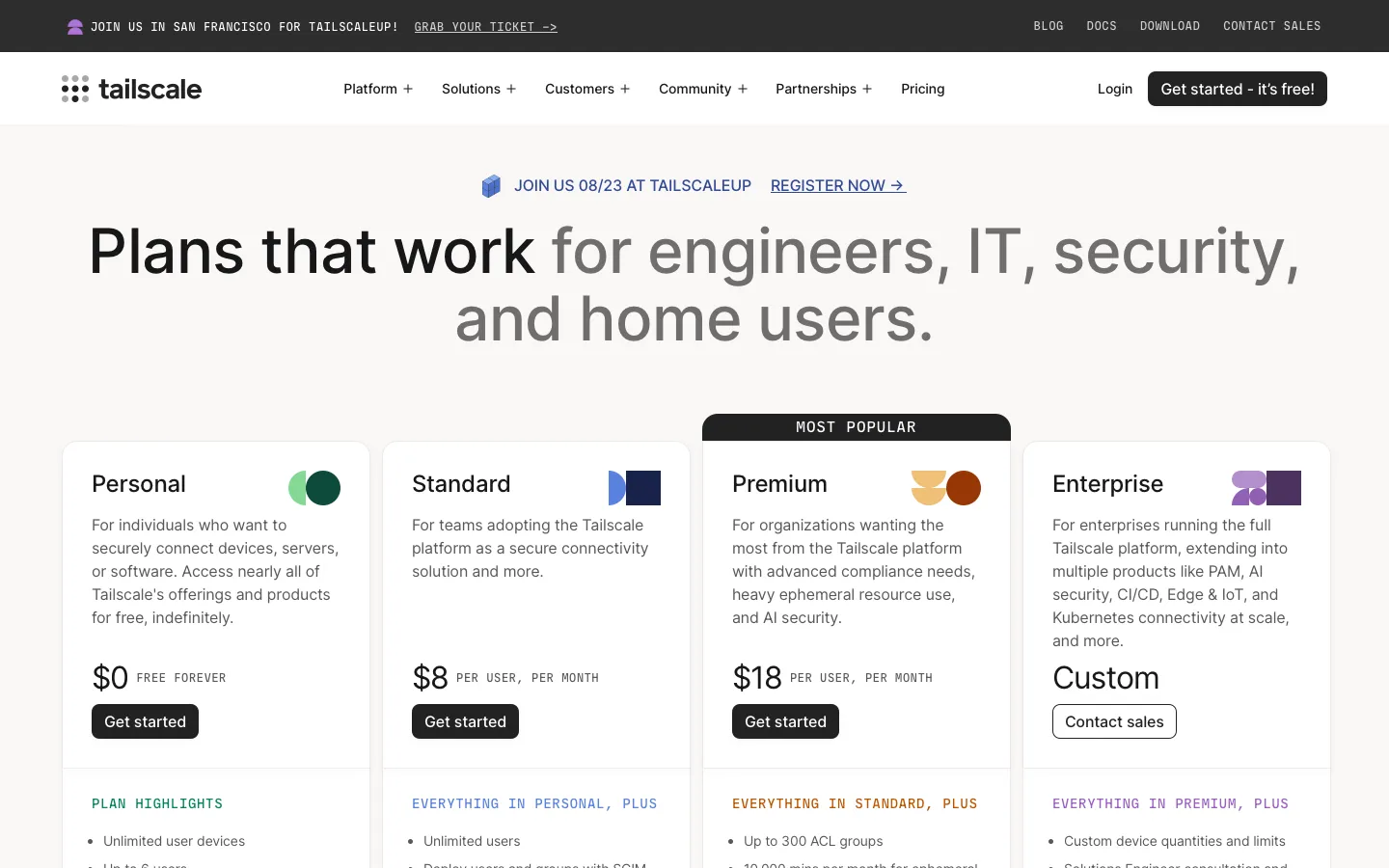This screenshot has height=868, width=1389.
Task: Click Get started under Personal plan
Action: pyautogui.click(x=145, y=721)
